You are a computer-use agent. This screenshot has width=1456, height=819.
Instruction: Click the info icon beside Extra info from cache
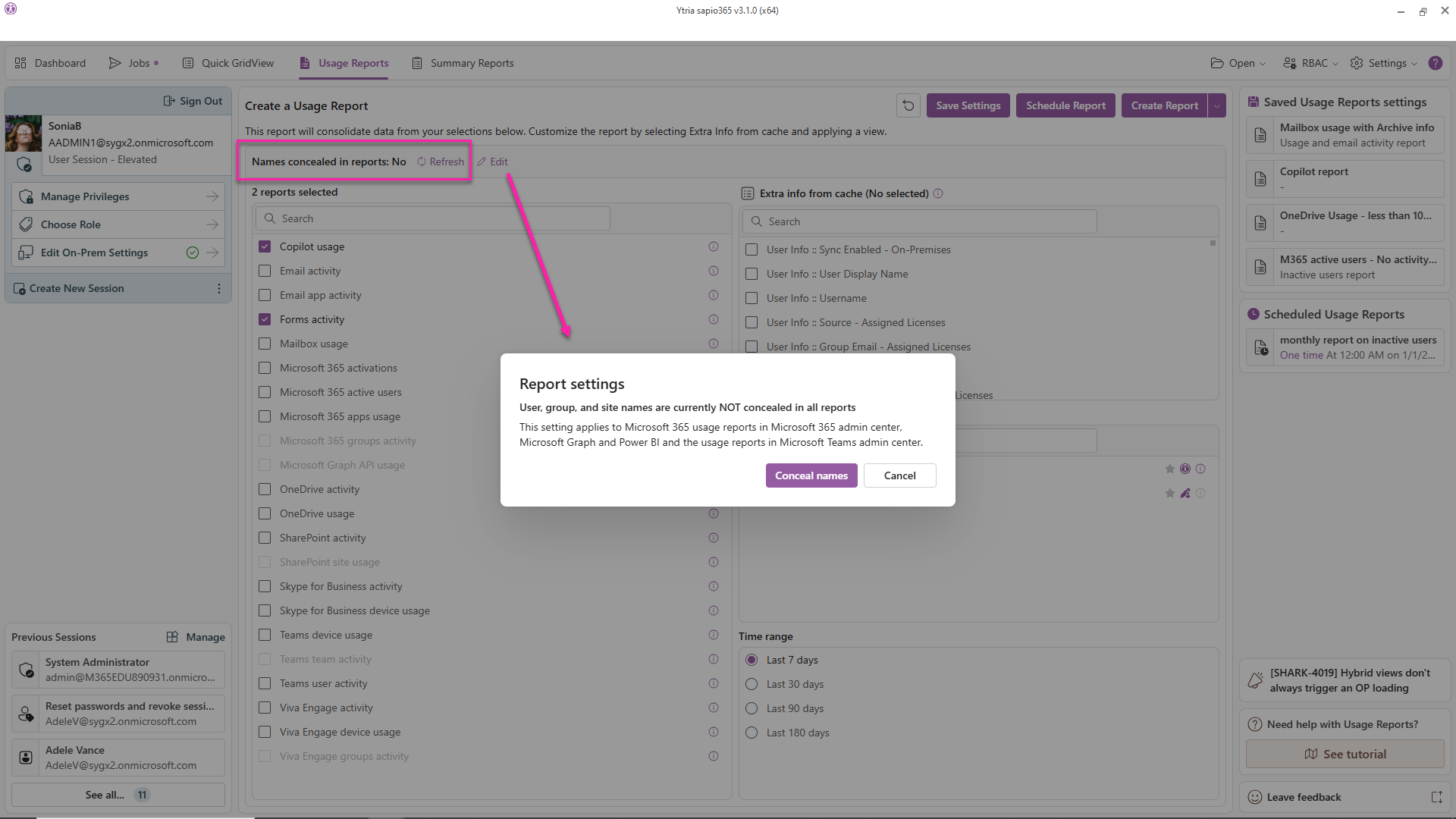click(938, 193)
